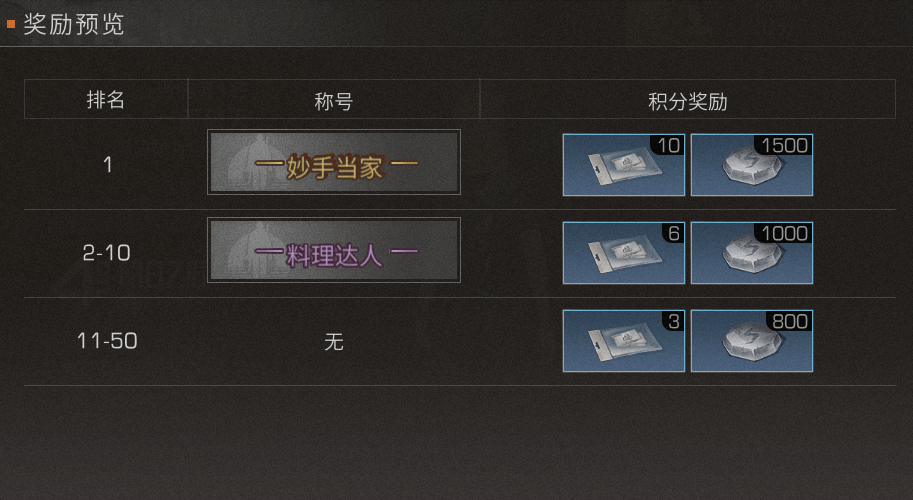Image resolution: width=913 pixels, height=500 pixels.
Task: Select the 1500 silver coin reward icon
Action: coord(752,165)
